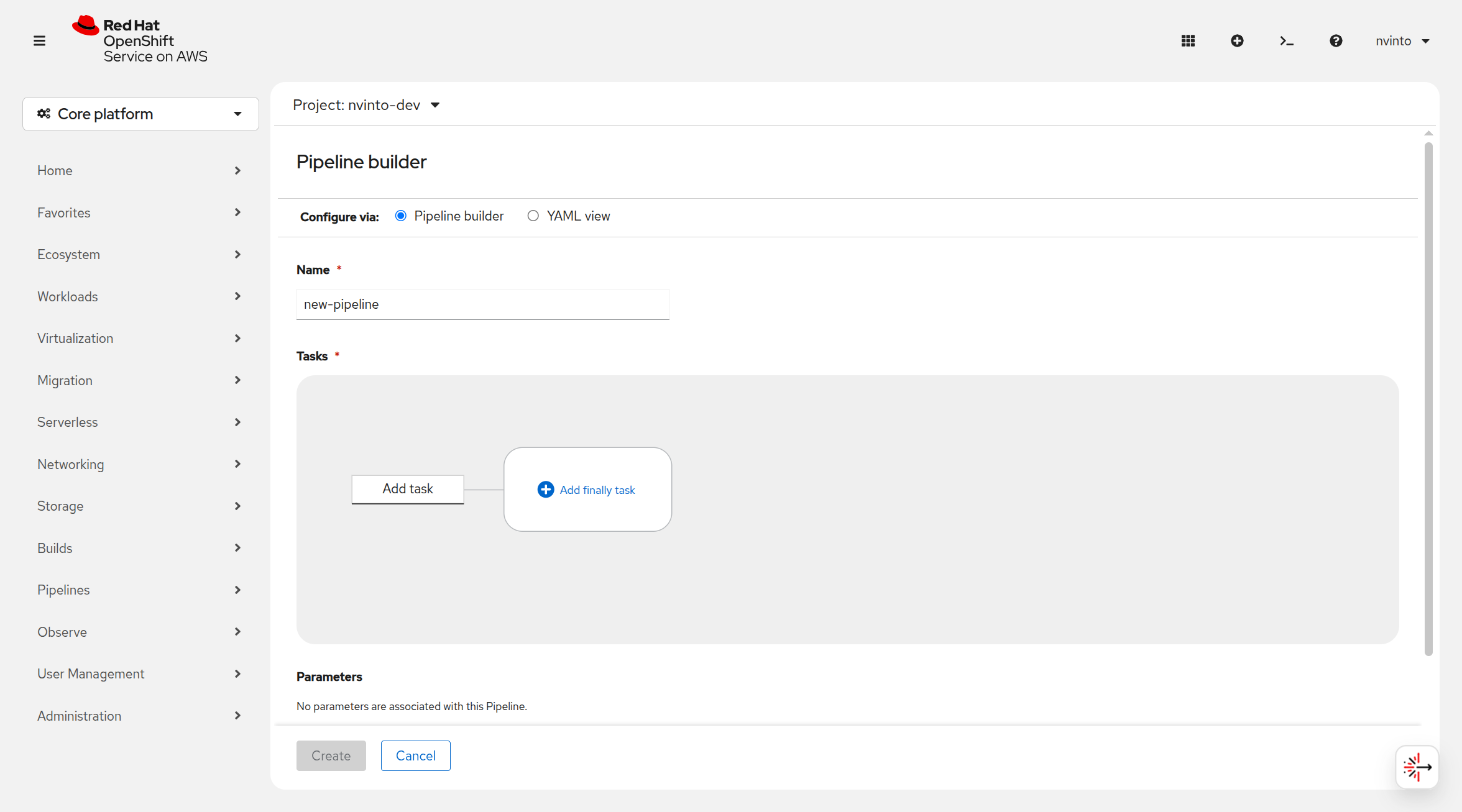Click the page vertical scrollbar
This screenshot has height=812, width=1462.
[1428, 398]
